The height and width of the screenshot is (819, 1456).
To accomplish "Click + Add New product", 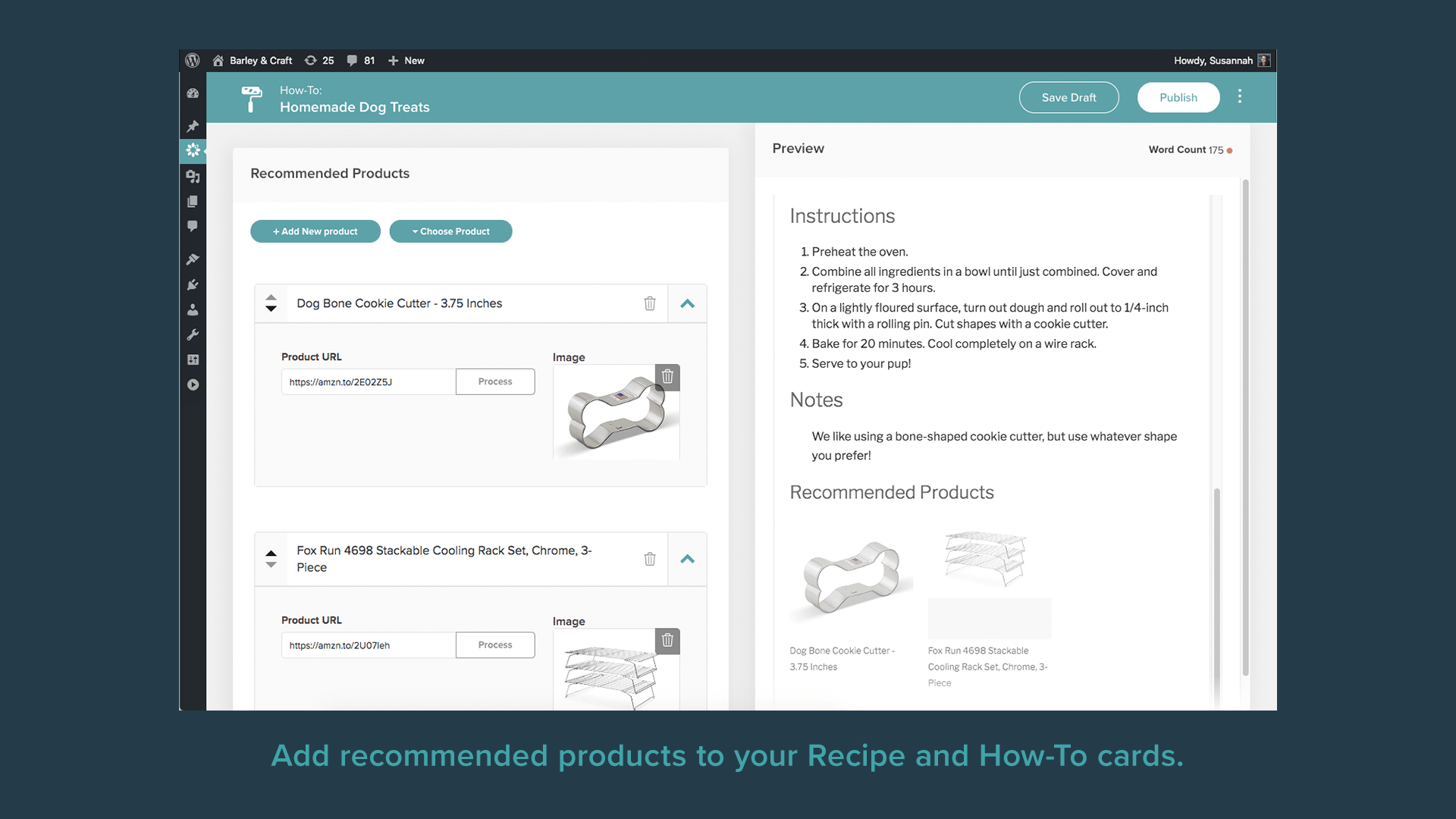I will [x=315, y=231].
